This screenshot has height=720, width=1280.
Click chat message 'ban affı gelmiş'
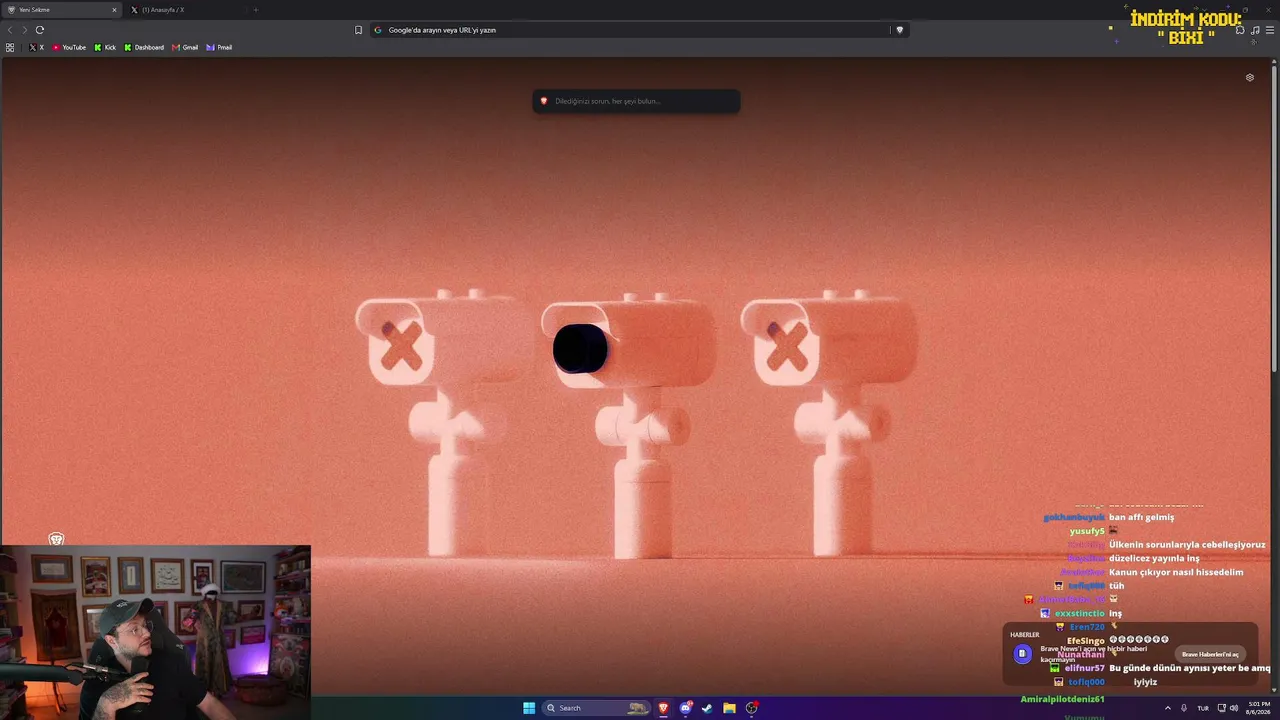click(x=1141, y=517)
